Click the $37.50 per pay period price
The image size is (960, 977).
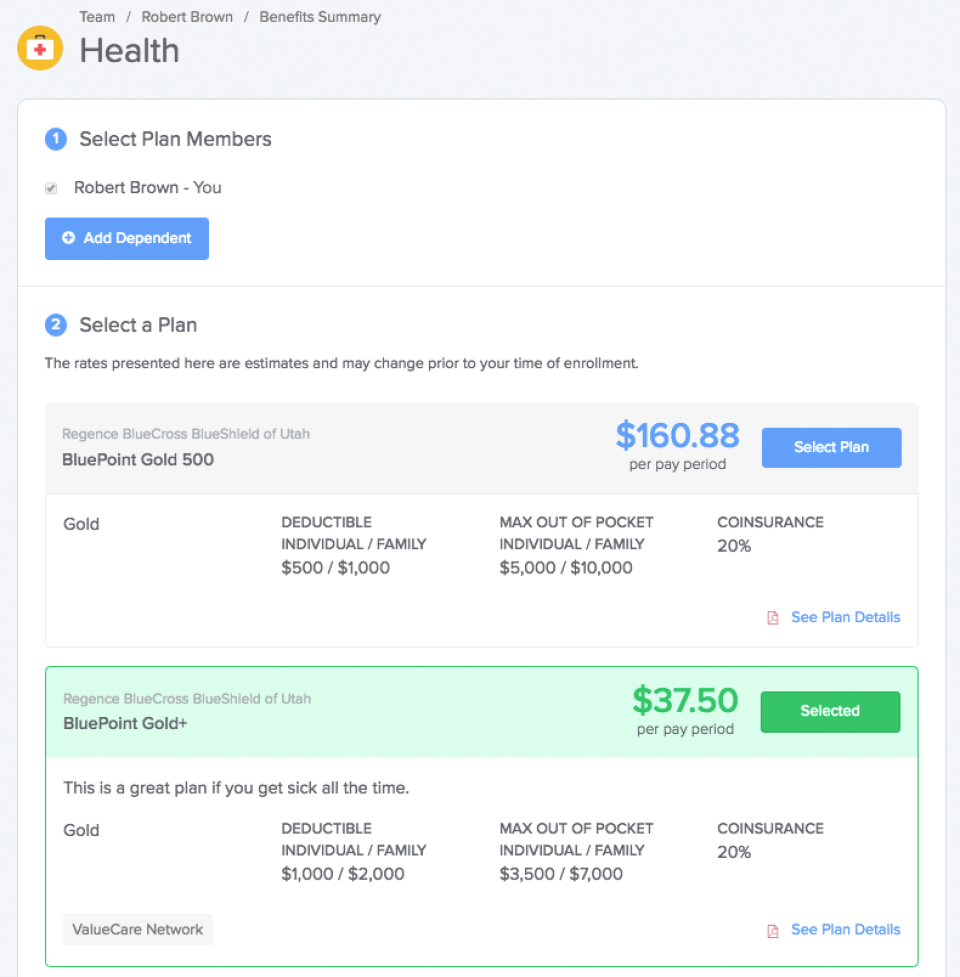685,710
